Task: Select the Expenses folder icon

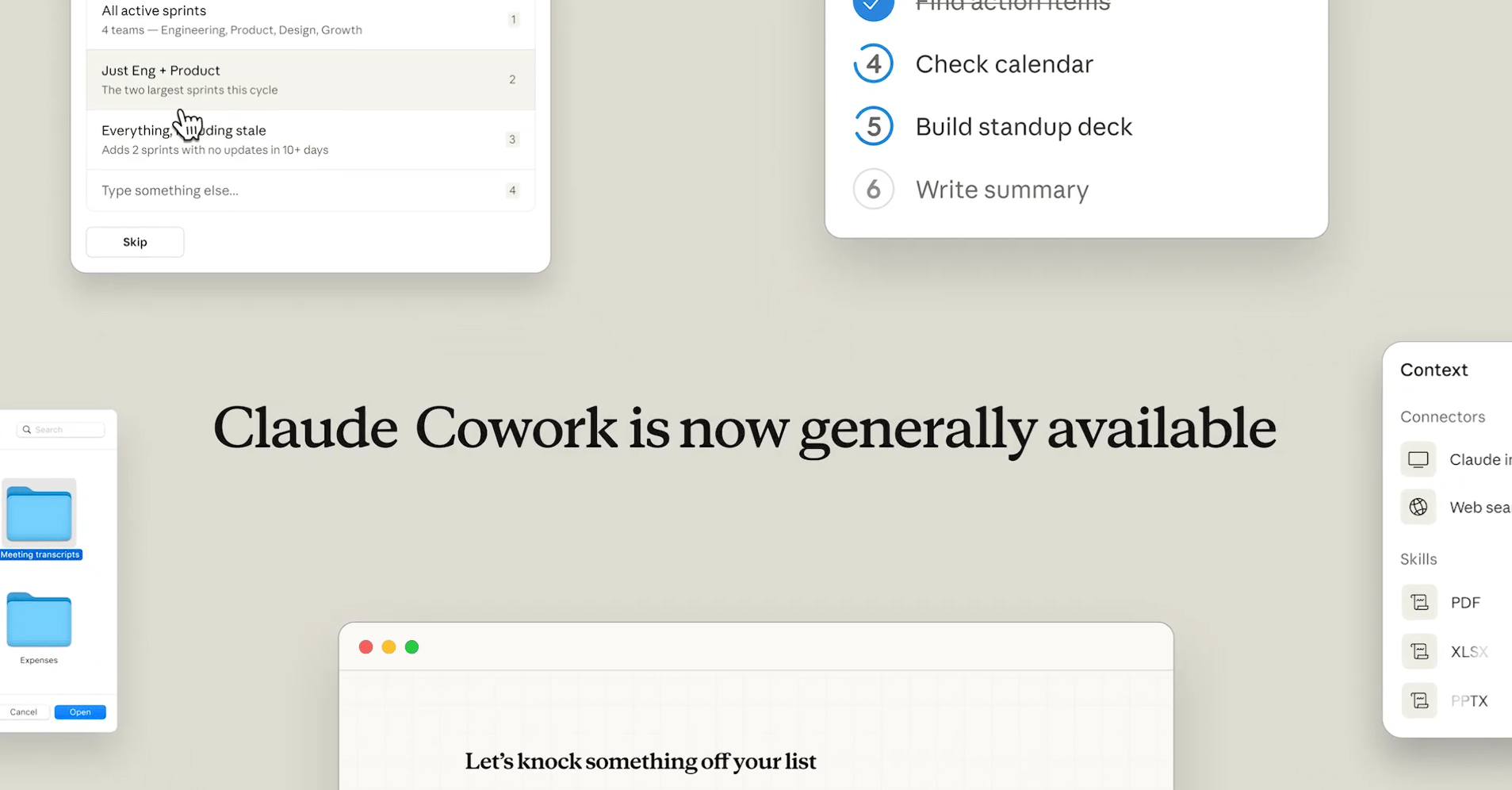Action: (39, 619)
